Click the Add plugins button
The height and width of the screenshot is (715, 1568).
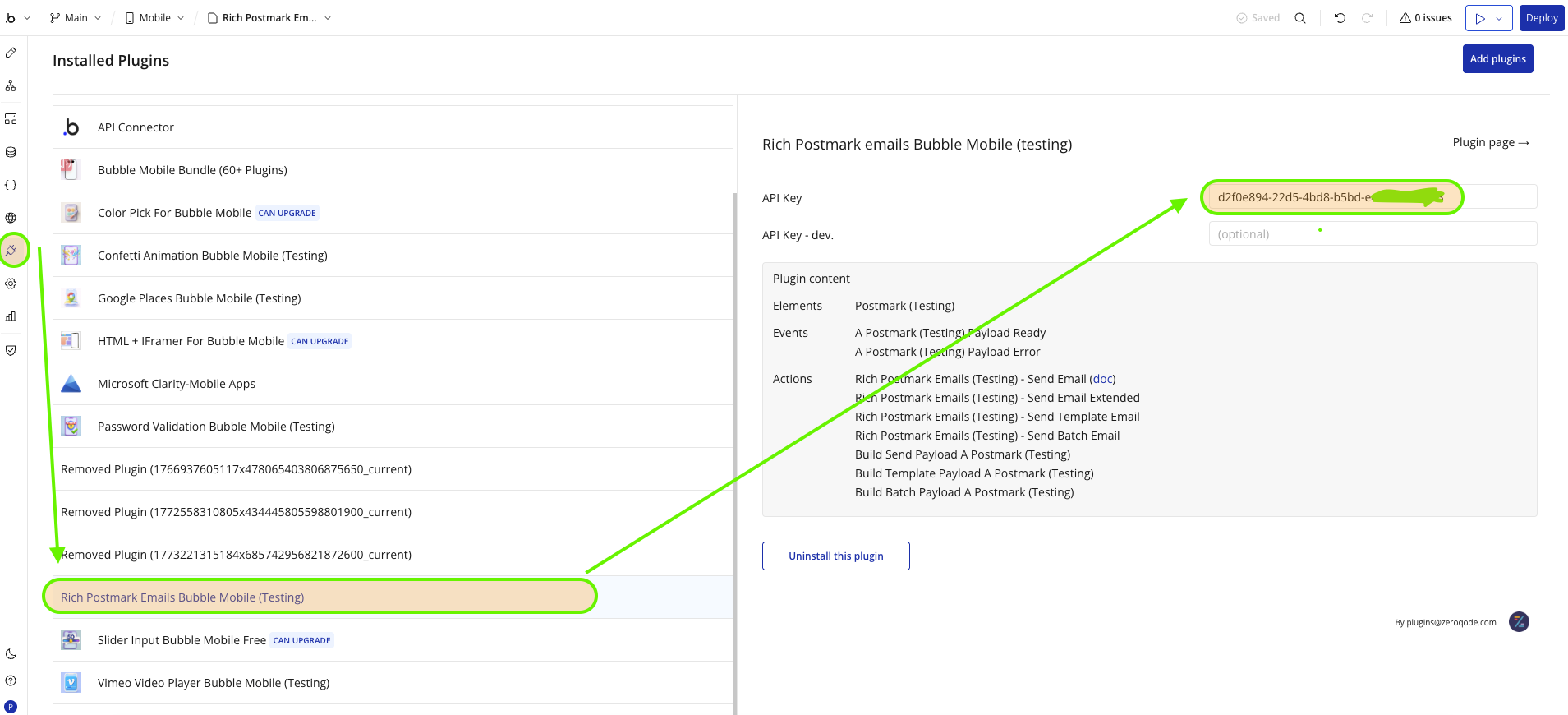[x=1497, y=58]
